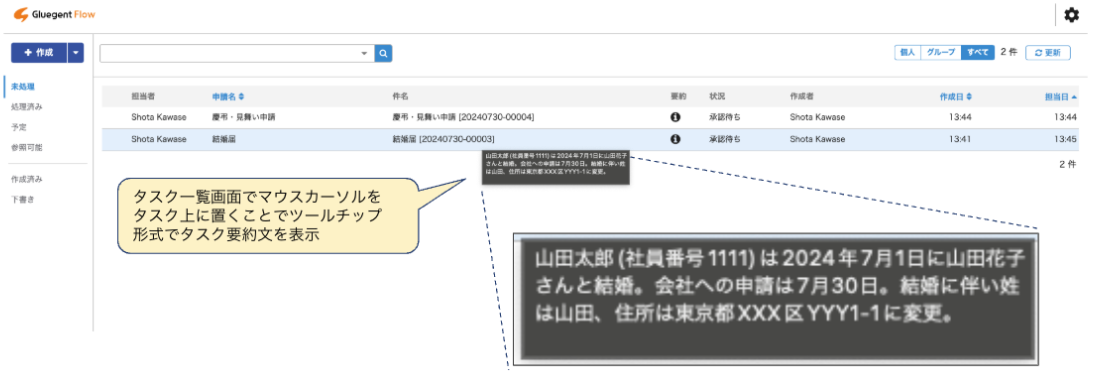The height and width of the screenshot is (386, 1096).
Task: Select the 個人 filter toggle
Action: (907, 52)
